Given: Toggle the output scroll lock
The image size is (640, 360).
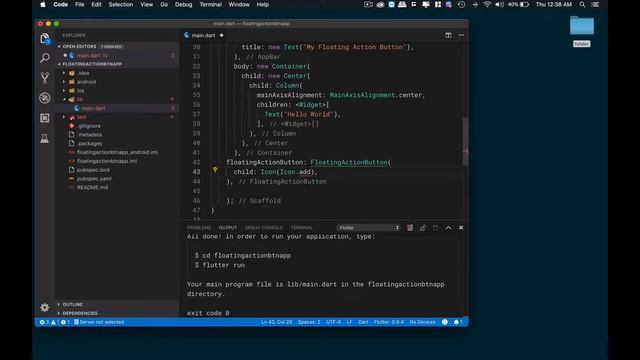Looking at the screenshot, I should click(422, 228).
